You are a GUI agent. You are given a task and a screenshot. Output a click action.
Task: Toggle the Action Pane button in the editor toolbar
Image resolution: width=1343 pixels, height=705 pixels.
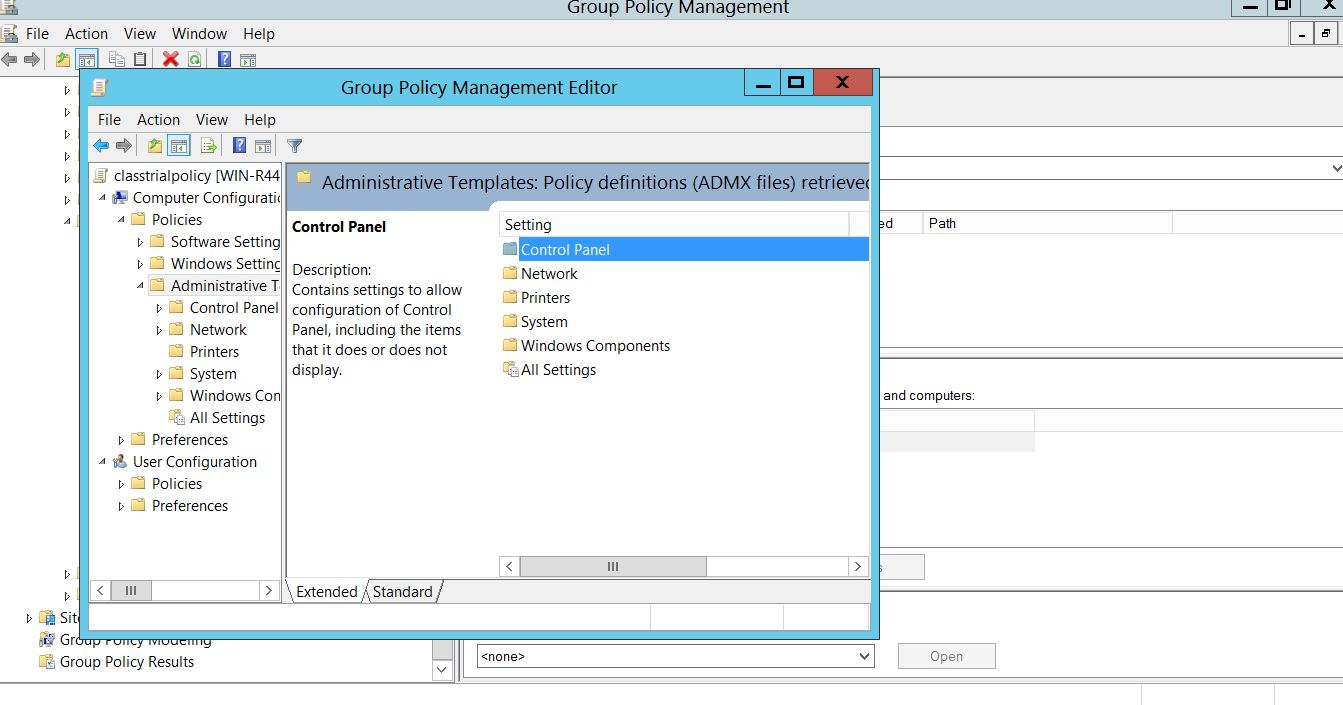click(263, 146)
